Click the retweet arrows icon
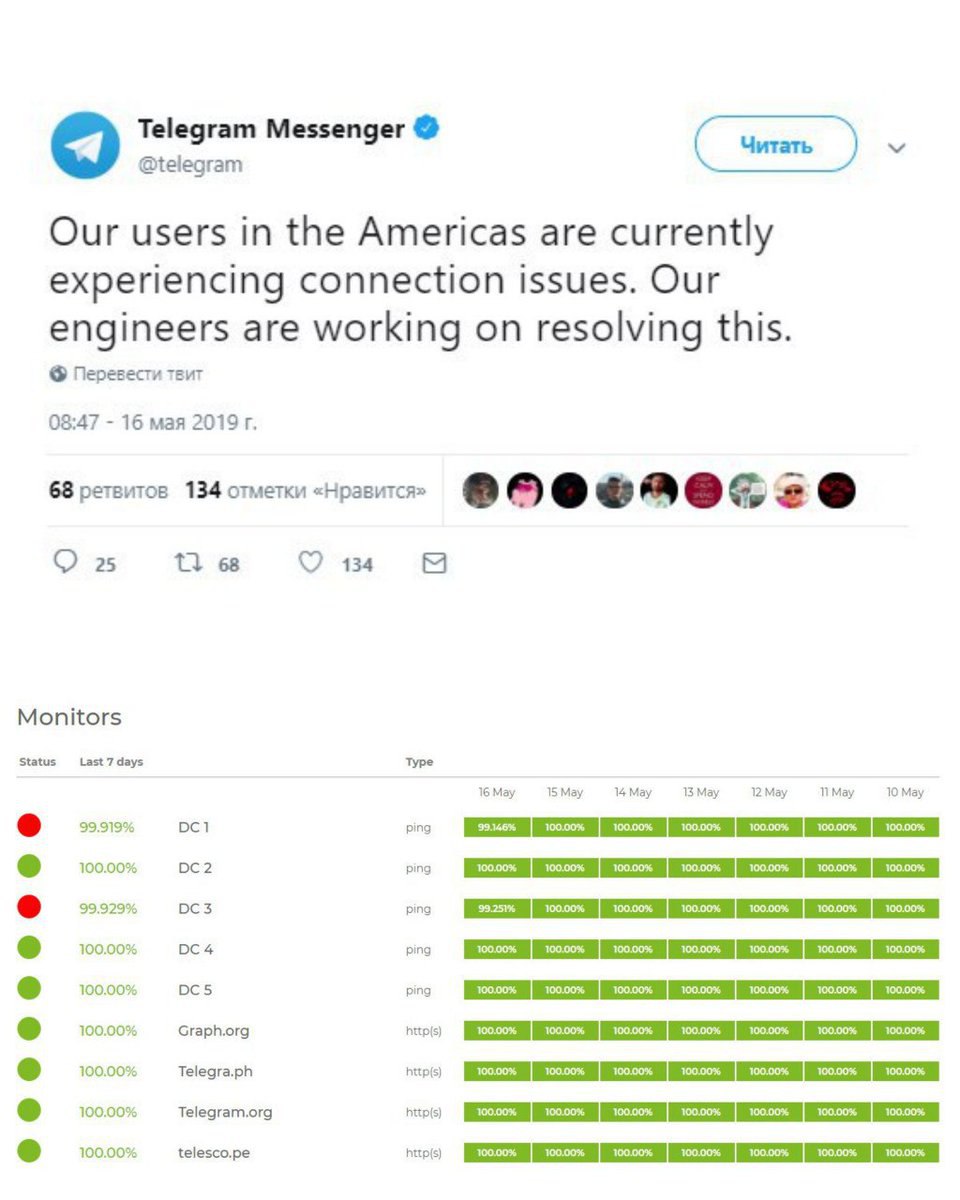This screenshot has width=960, height=1200. (188, 563)
